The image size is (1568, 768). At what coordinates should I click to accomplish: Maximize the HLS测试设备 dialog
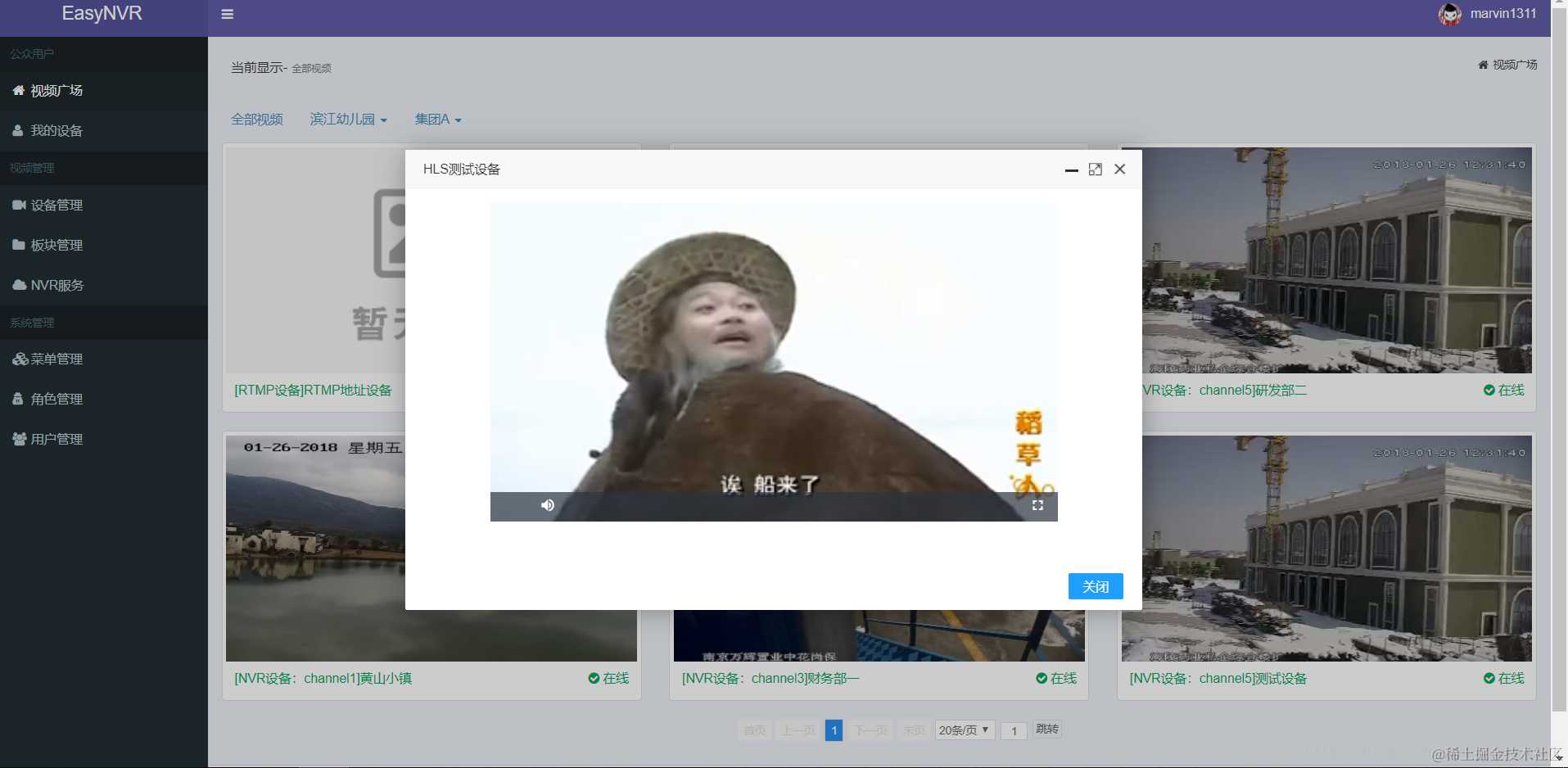click(1096, 169)
